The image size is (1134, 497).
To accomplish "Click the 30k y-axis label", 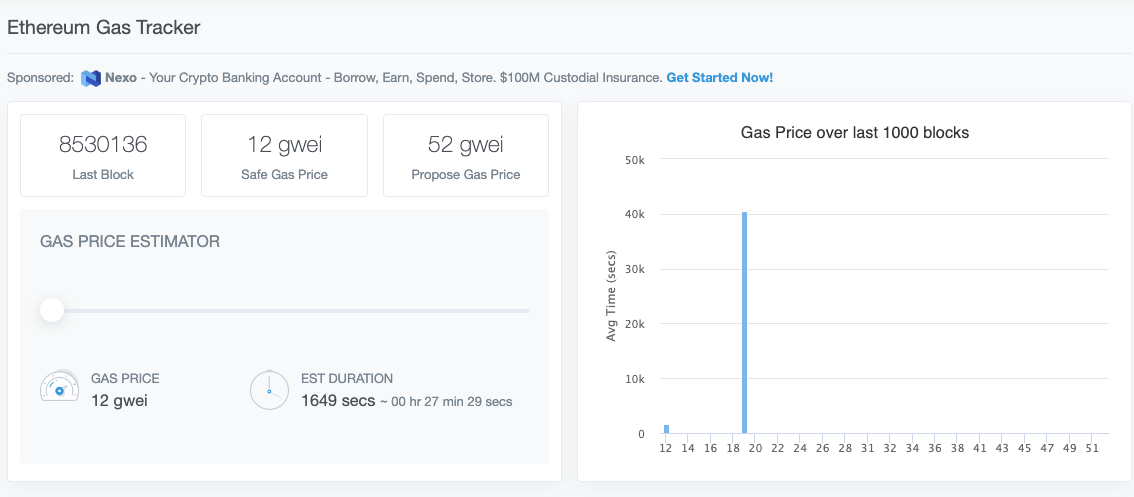I will point(634,269).
